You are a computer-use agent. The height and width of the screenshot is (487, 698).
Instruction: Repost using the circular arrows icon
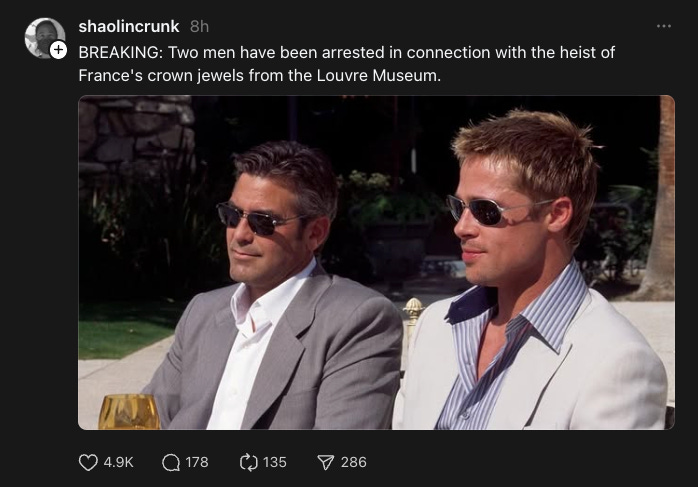(x=248, y=462)
